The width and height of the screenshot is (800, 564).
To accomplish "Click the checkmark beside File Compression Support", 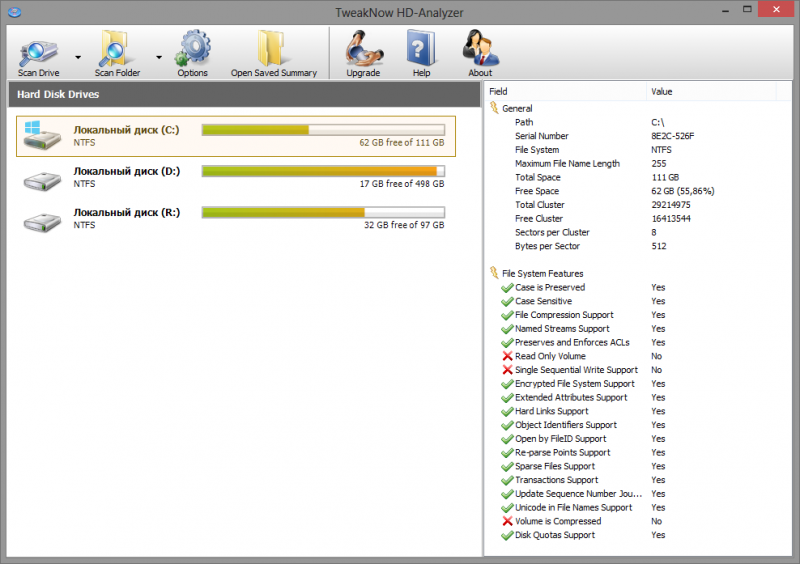I will point(507,315).
